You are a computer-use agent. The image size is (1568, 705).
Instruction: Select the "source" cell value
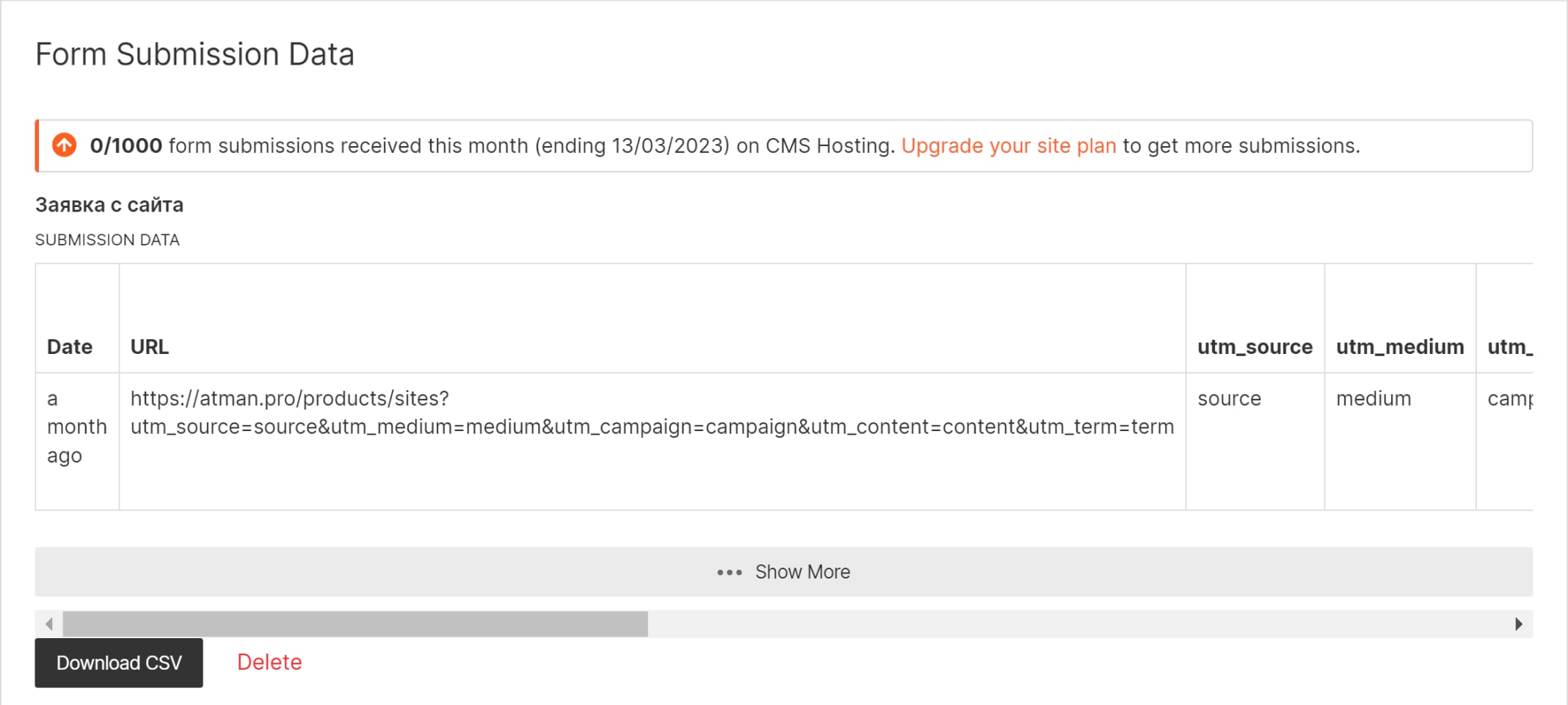click(x=1229, y=399)
